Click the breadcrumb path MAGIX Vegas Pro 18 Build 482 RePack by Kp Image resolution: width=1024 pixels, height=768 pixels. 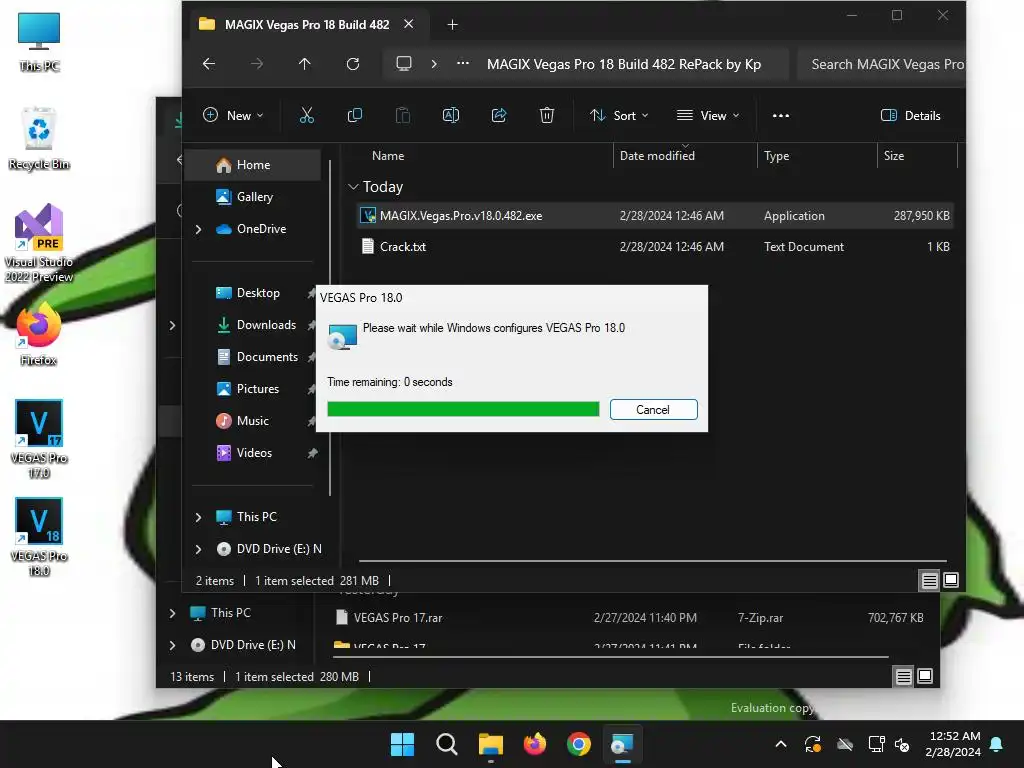click(x=624, y=64)
